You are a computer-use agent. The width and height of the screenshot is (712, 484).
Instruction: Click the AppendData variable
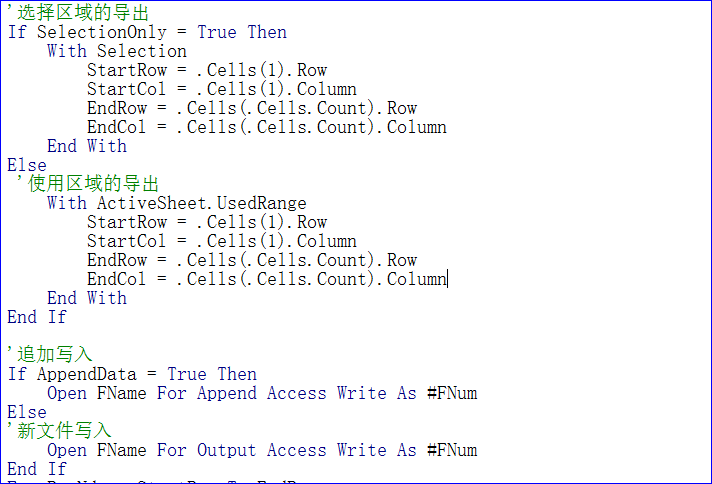coord(87,374)
